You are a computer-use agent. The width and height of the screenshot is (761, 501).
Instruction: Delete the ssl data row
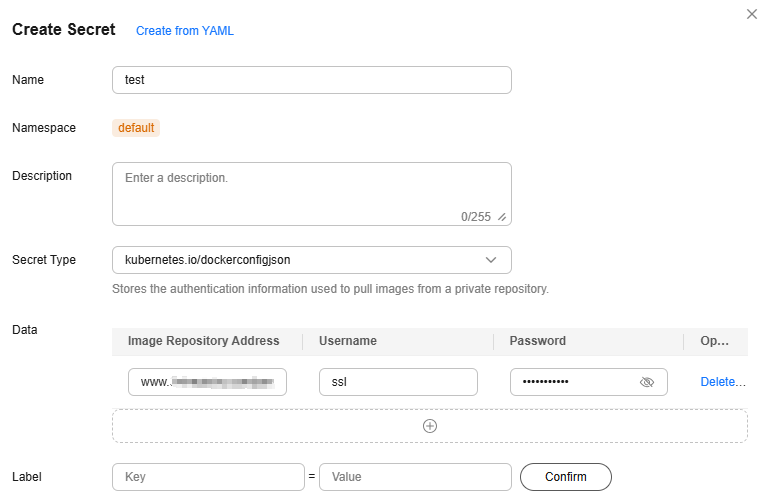tap(723, 382)
